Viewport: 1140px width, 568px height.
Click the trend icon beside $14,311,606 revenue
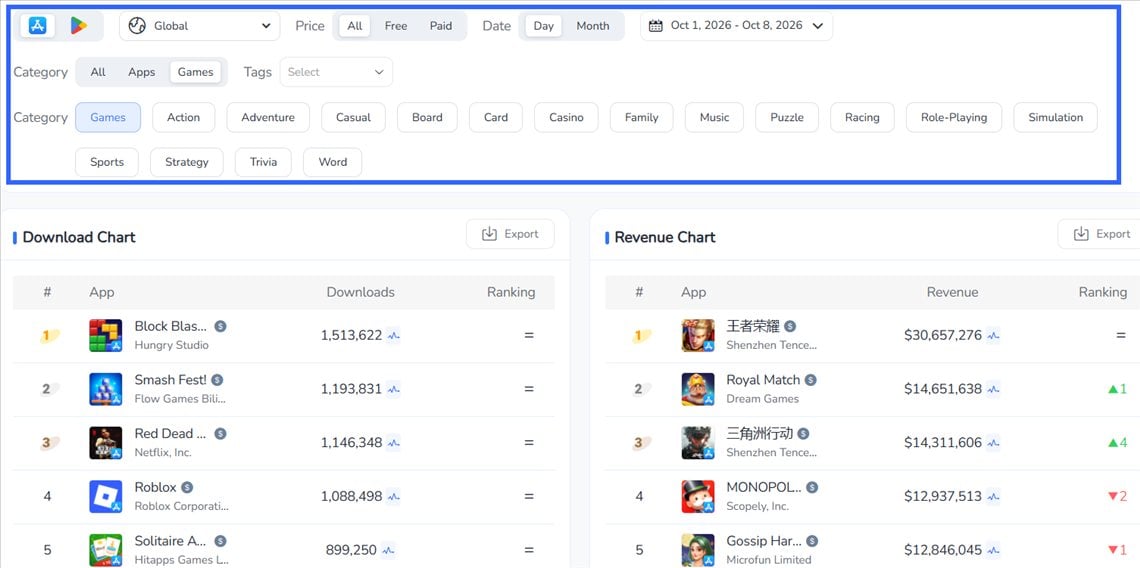point(993,443)
